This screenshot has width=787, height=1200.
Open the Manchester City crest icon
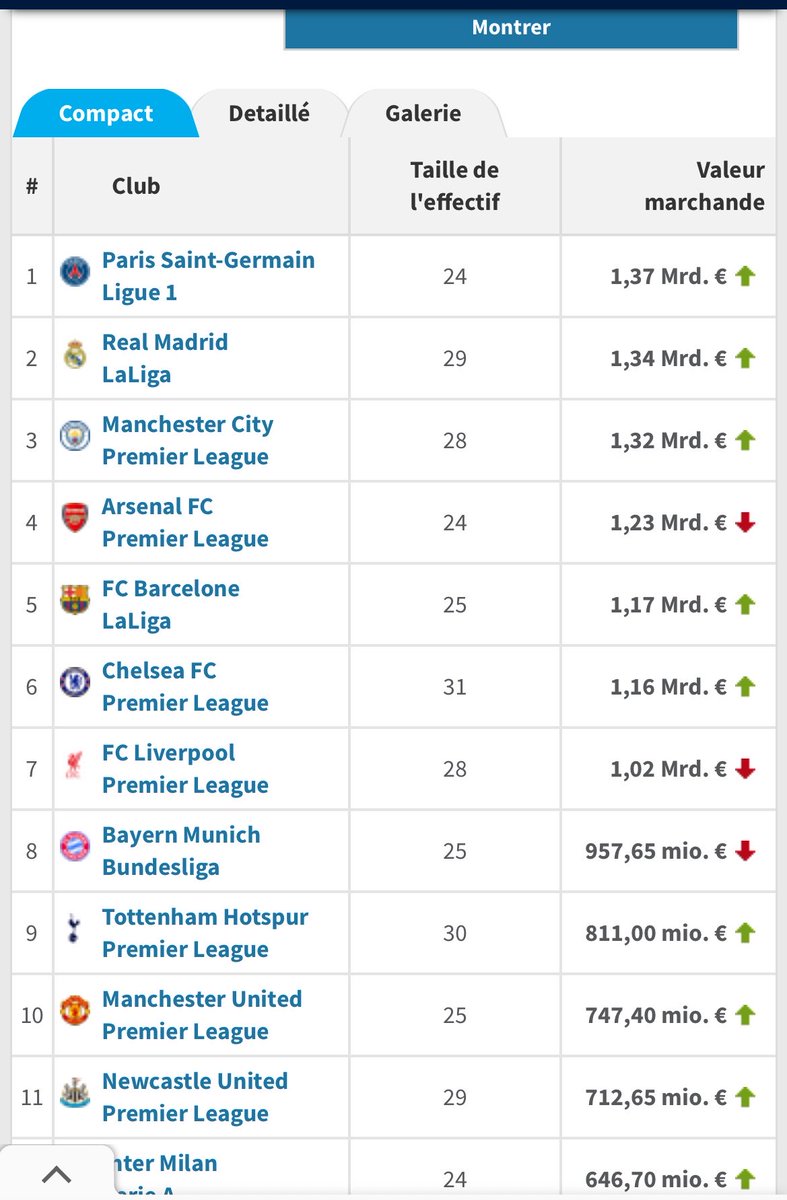75,437
